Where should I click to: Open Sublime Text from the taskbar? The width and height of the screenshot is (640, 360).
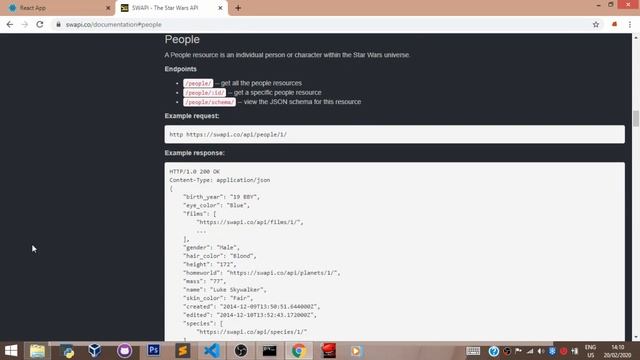[182, 351]
